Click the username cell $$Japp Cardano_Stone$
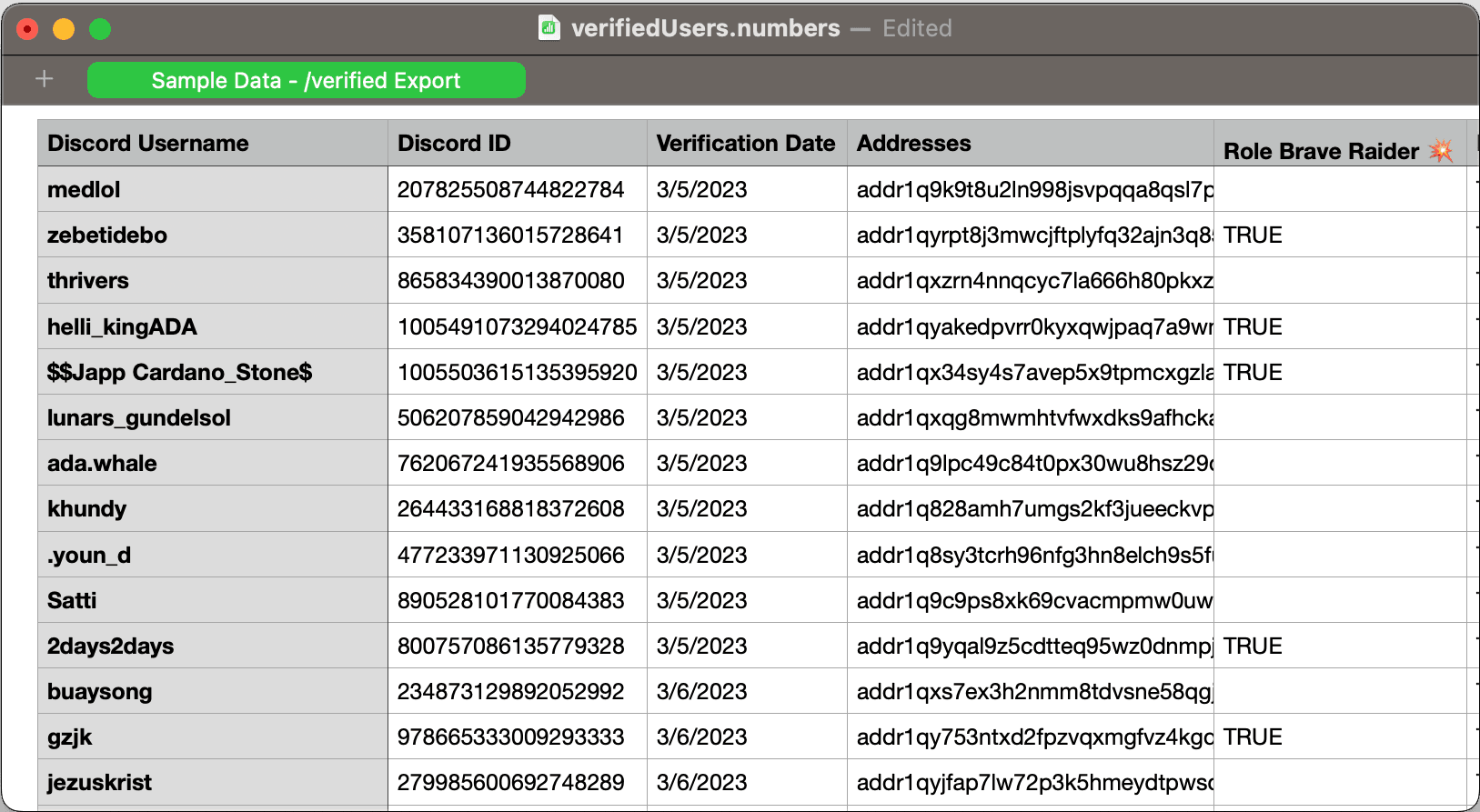1480x812 pixels. (213, 372)
